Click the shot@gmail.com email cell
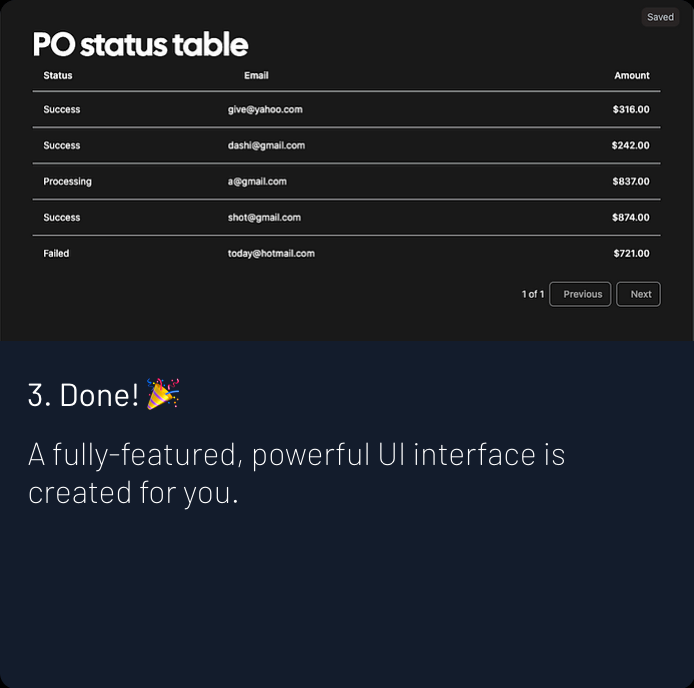 coord(264,217)
